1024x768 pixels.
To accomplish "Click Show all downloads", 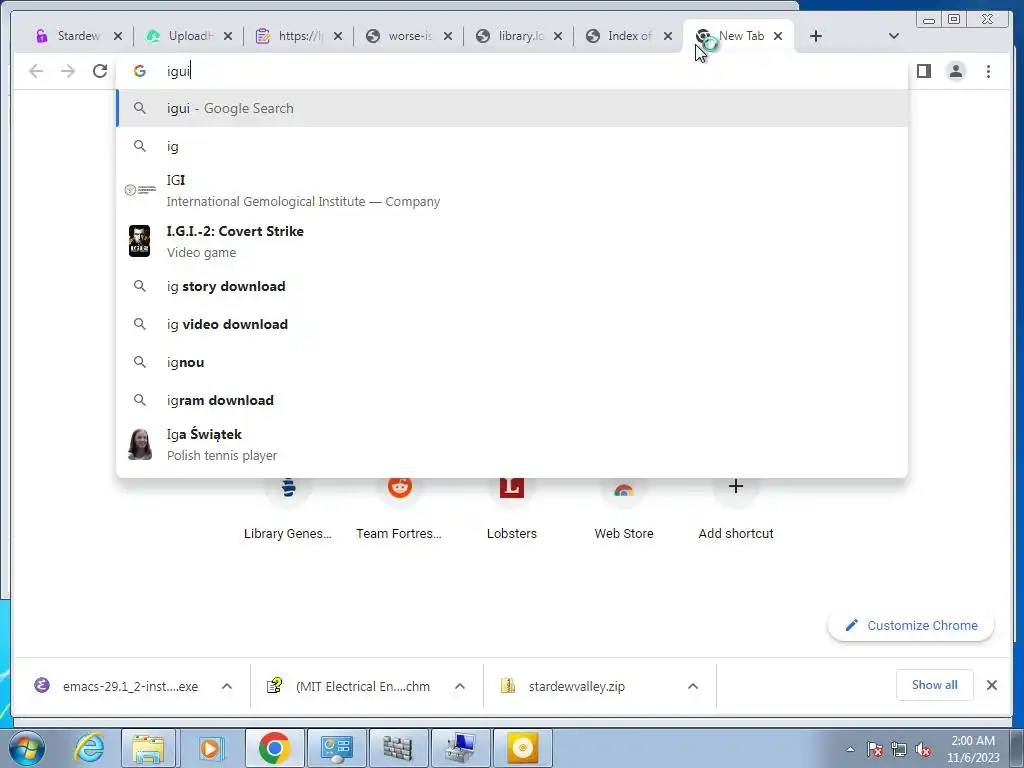I will (935, 685).
